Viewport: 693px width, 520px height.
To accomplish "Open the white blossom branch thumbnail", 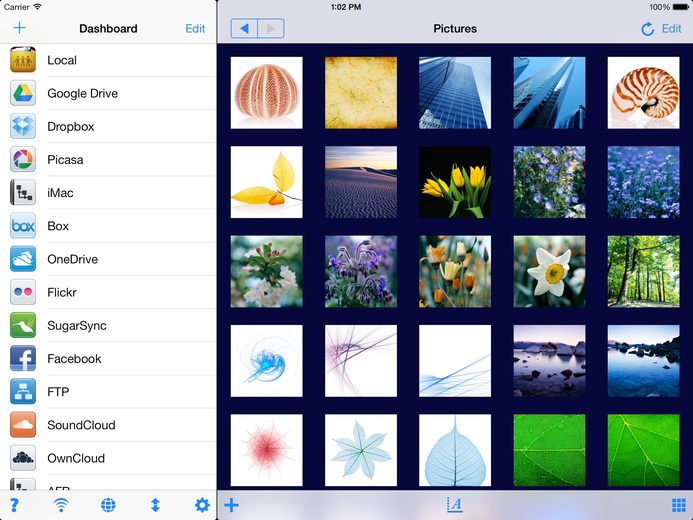I will [267, 271].
